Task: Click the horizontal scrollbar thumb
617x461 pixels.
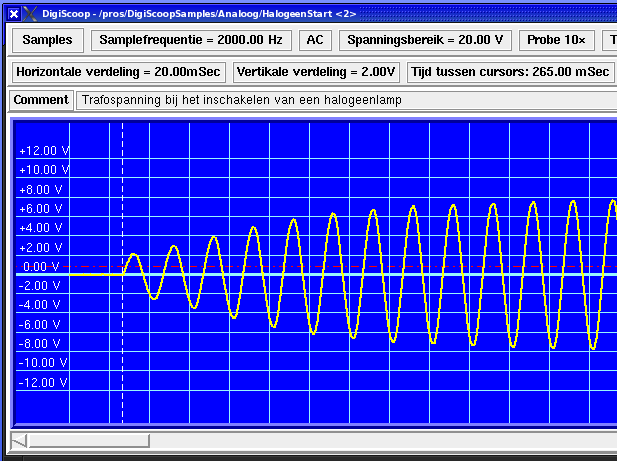Action: [x=88, y=441]
